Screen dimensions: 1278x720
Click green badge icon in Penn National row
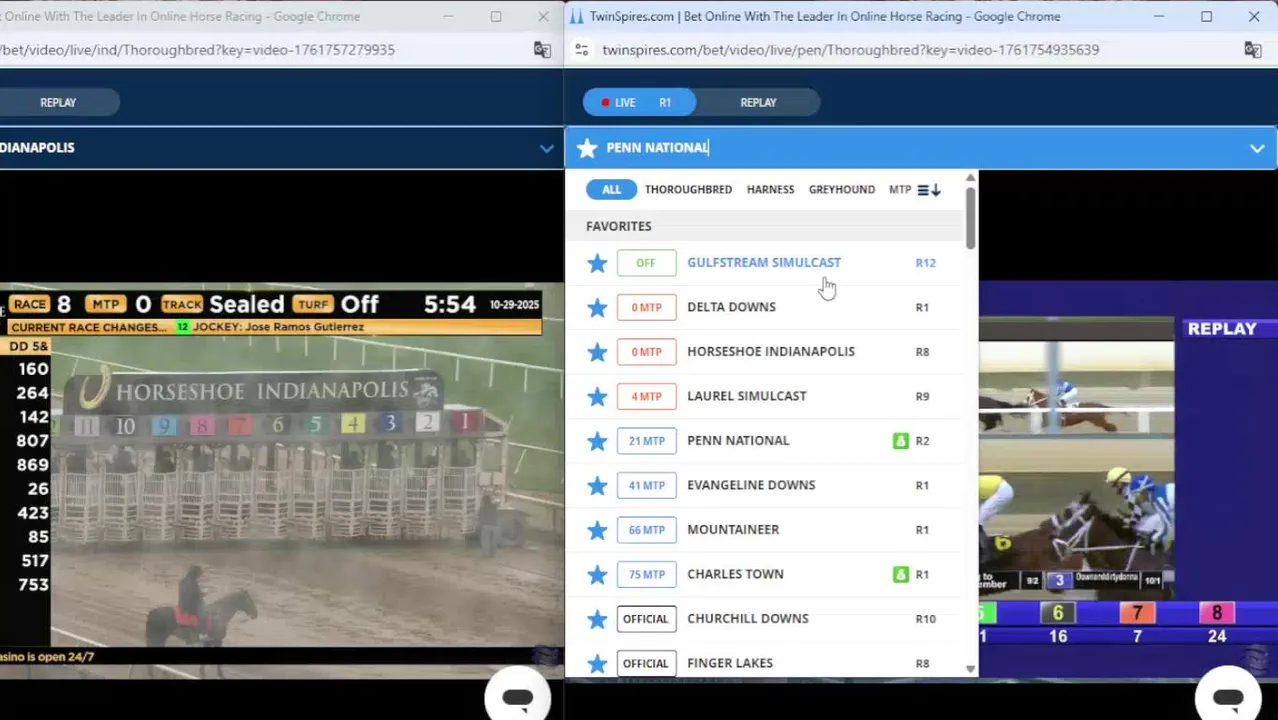pos(901,441)
